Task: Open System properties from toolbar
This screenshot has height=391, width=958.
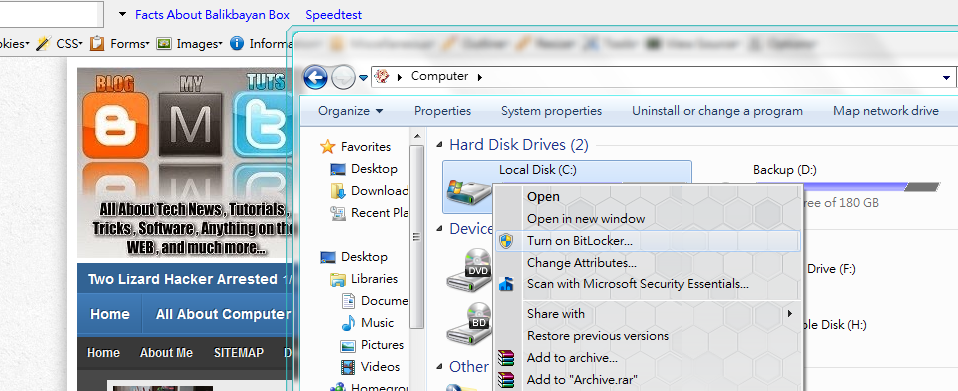Action: [551, 111]
